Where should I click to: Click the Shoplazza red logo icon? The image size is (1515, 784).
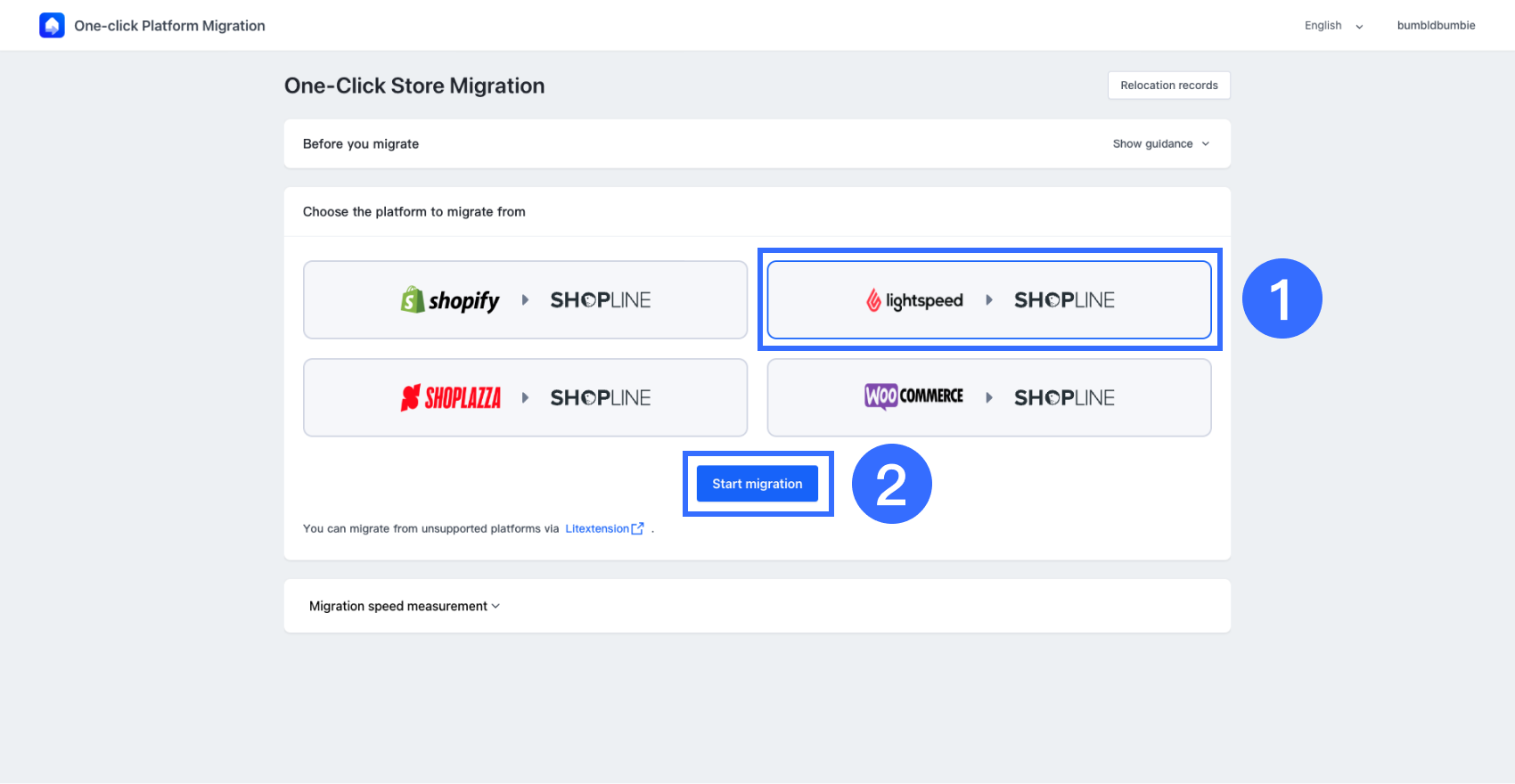click(410, 397)
